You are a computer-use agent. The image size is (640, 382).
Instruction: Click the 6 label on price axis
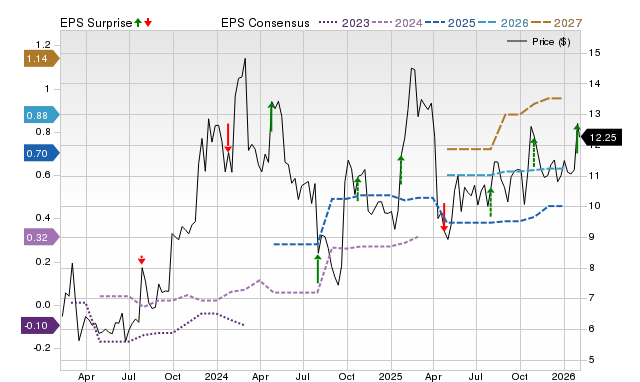coord(591,329)
